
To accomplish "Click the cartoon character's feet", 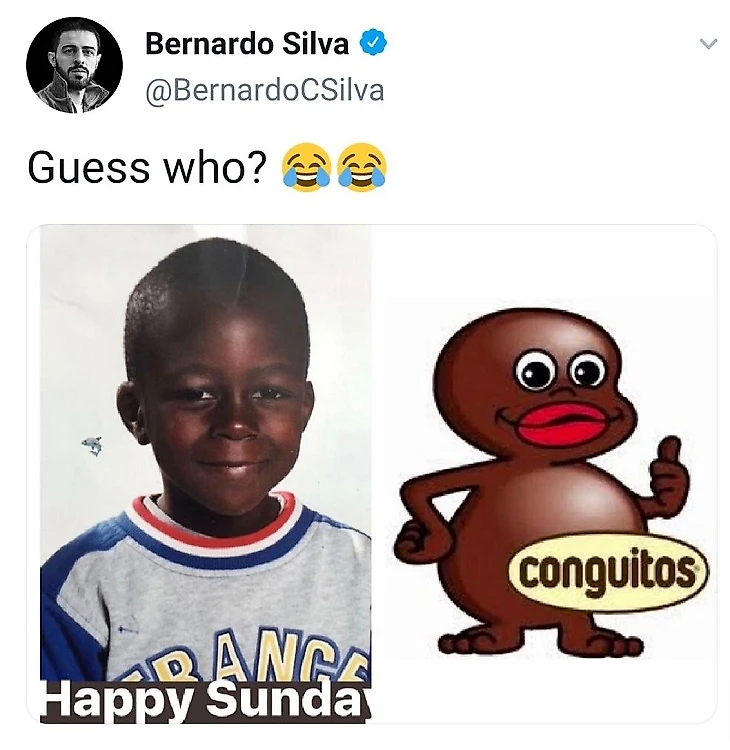I will click(541, 643).
